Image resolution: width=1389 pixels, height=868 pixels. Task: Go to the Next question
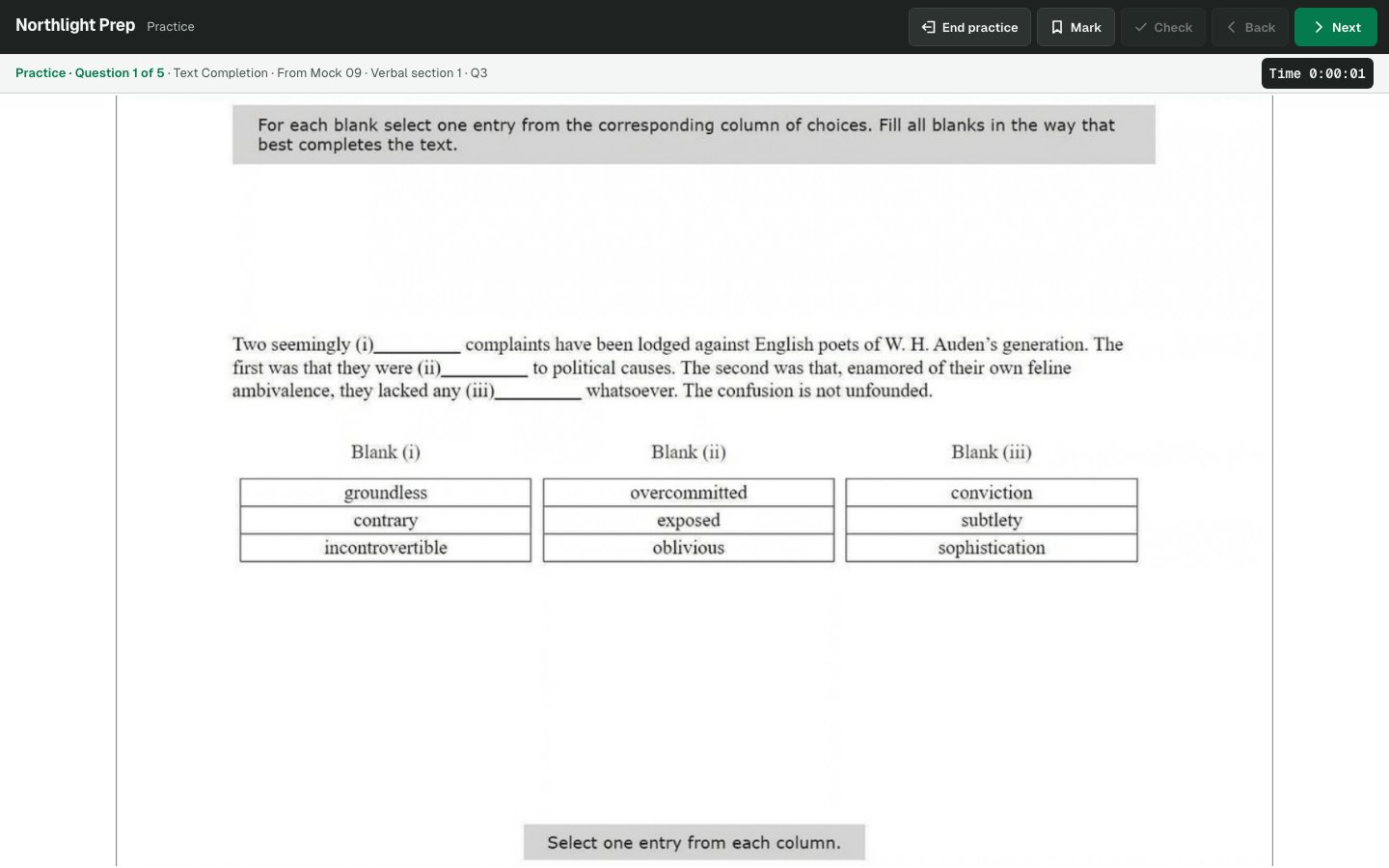1335,27
